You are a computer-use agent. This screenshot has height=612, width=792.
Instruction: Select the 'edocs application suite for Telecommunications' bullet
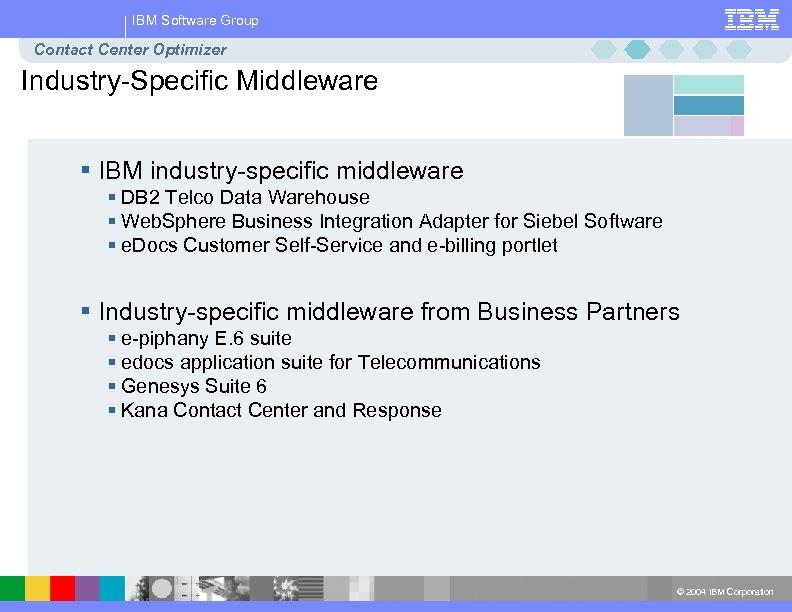pyautogui.click(x=330, y=362)
